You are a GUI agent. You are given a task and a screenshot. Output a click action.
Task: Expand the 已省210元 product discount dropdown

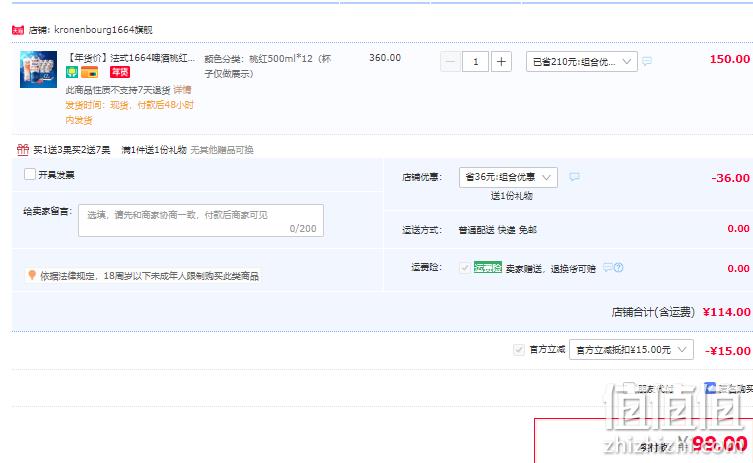[x=582, y=61]
